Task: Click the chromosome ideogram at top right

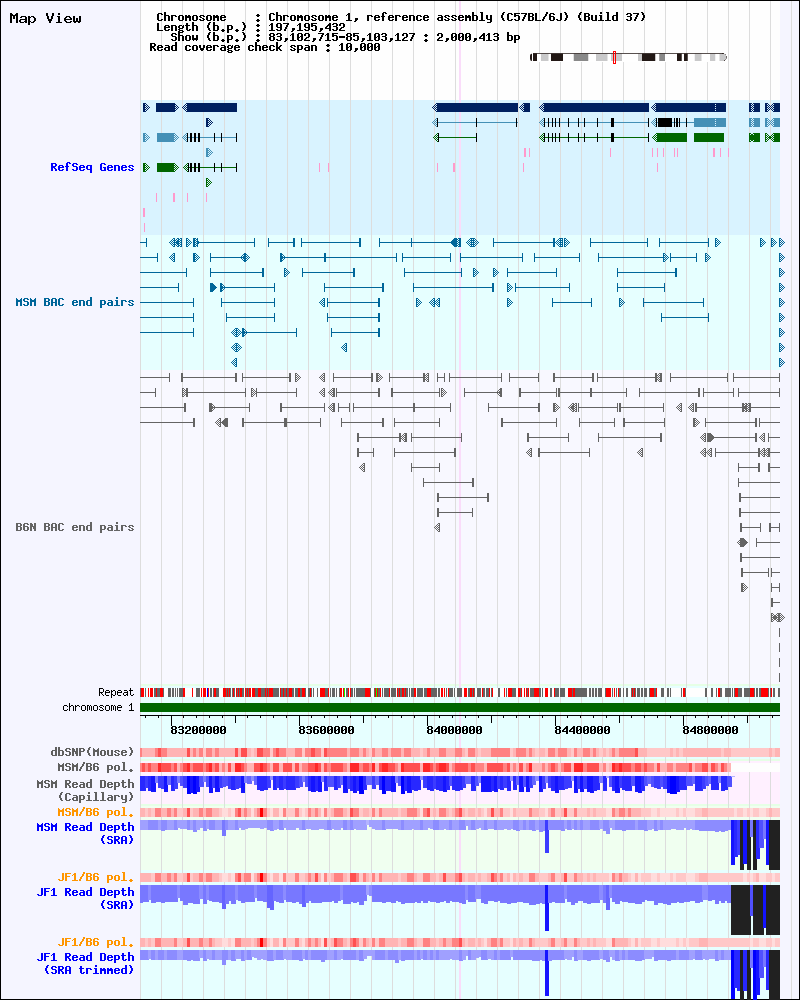Action: [628, 57]
